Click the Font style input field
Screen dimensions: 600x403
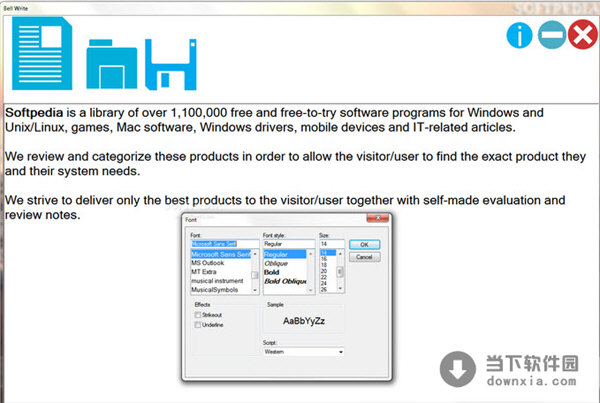coord(289,244)
